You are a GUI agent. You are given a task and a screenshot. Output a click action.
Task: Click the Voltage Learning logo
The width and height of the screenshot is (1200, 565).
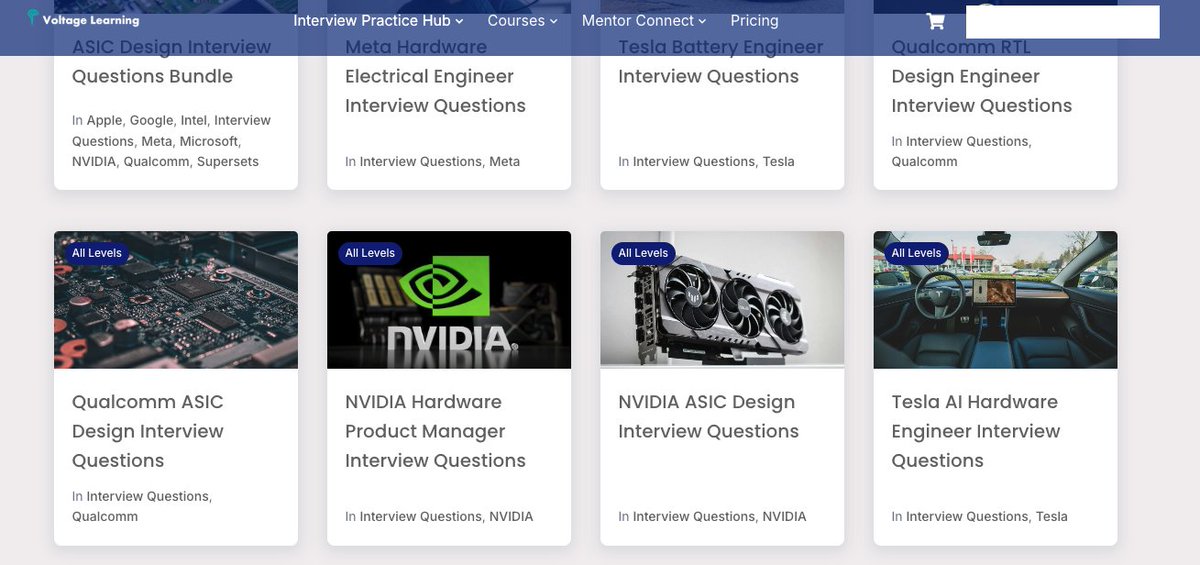pyautogui.click(x=83, y=19)
